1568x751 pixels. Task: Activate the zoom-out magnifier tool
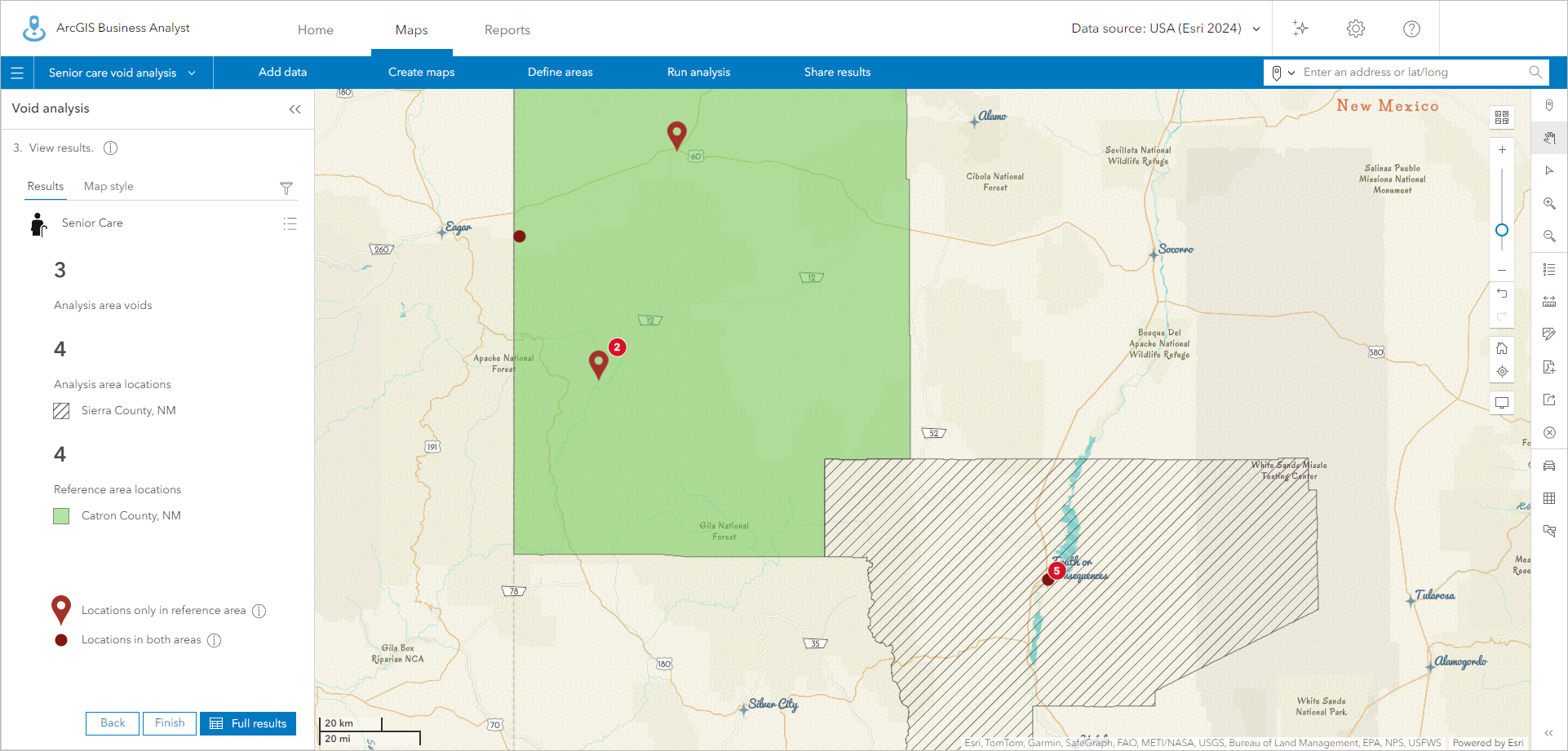(1549, 236)
